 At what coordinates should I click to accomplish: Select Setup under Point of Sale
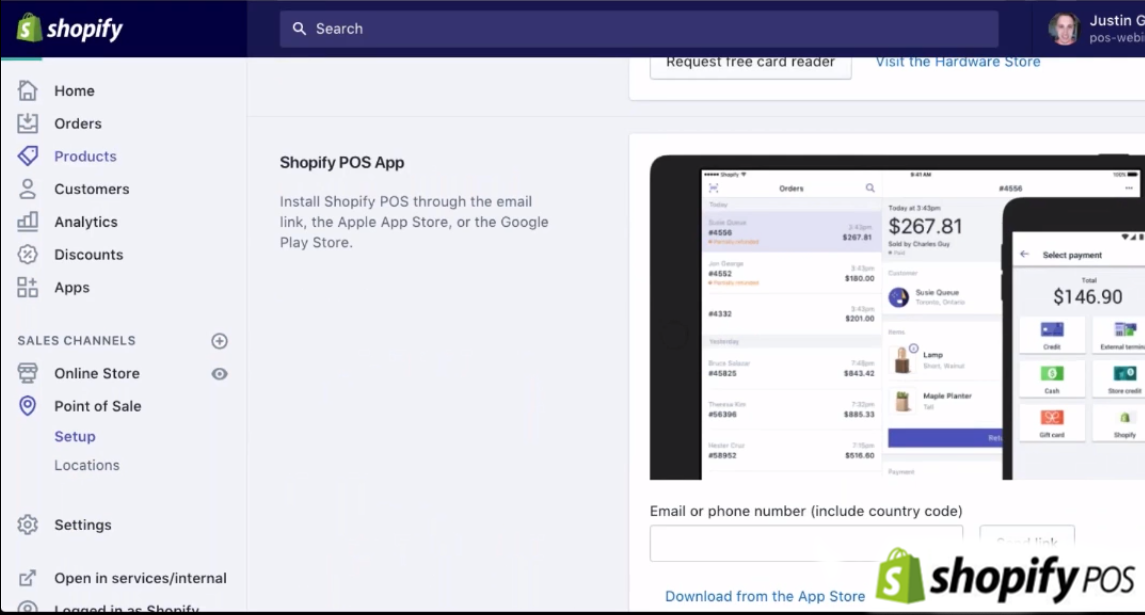(75, 437)
